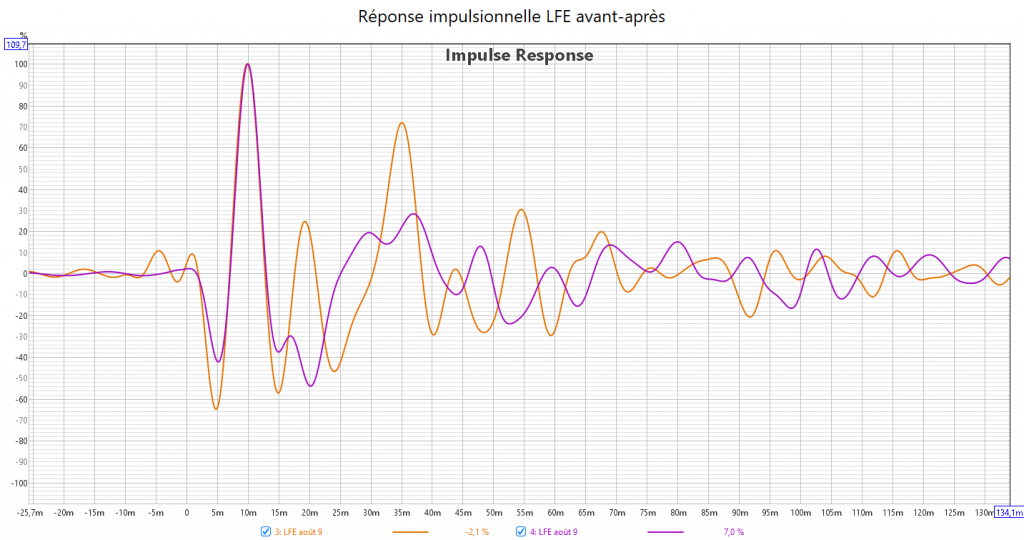This screenshot has height=540, width=1024.
Task: Click the 'Impulse Response' graph title
Action: 519,56
